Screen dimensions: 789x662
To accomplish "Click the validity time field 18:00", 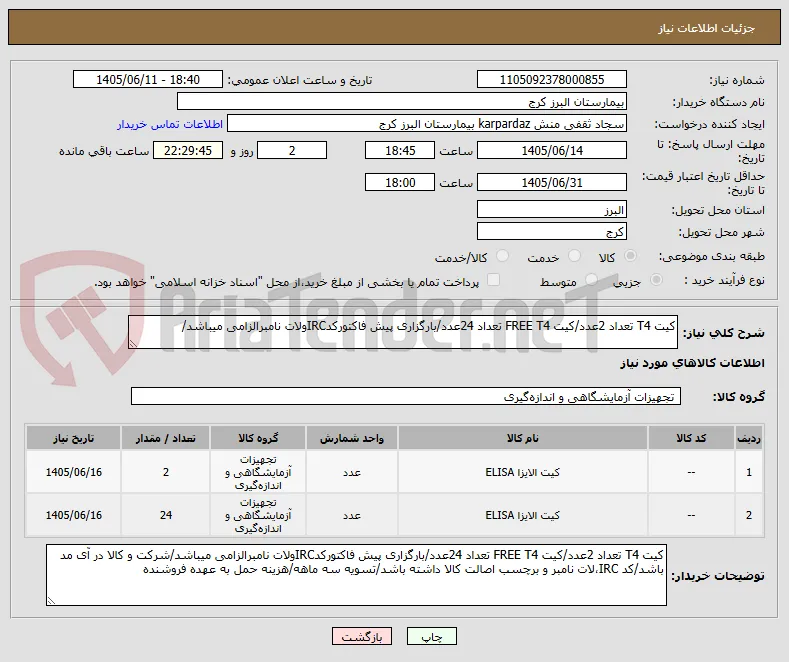I will coord(400,183).
